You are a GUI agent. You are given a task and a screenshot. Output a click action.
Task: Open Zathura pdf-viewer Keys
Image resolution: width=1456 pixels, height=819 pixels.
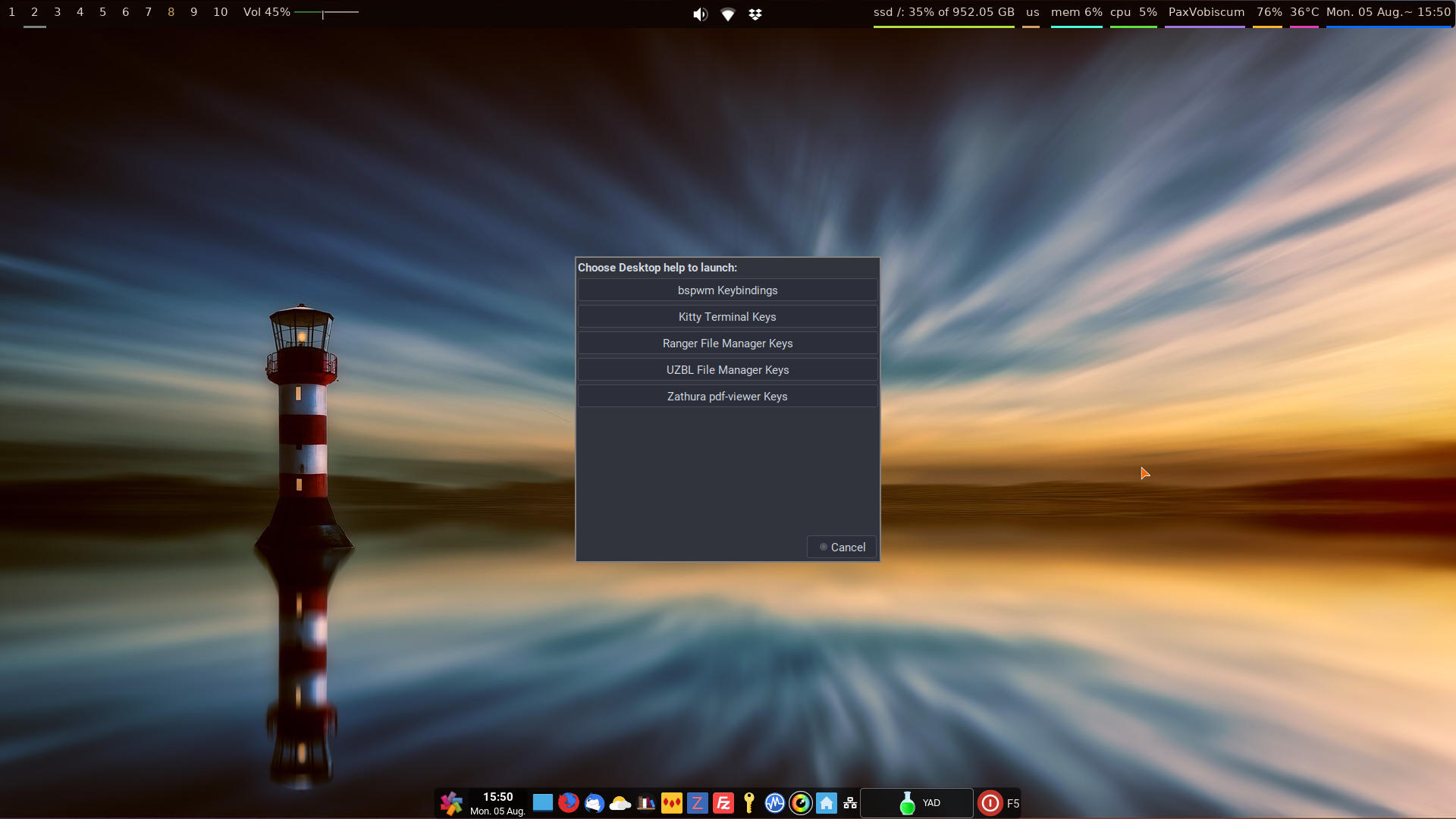728,397
